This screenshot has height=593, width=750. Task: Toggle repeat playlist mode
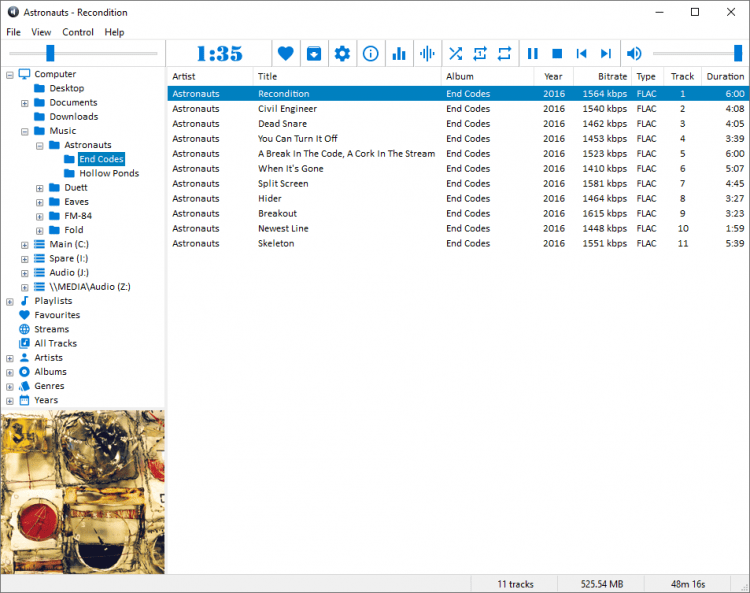tap(504, 54)
